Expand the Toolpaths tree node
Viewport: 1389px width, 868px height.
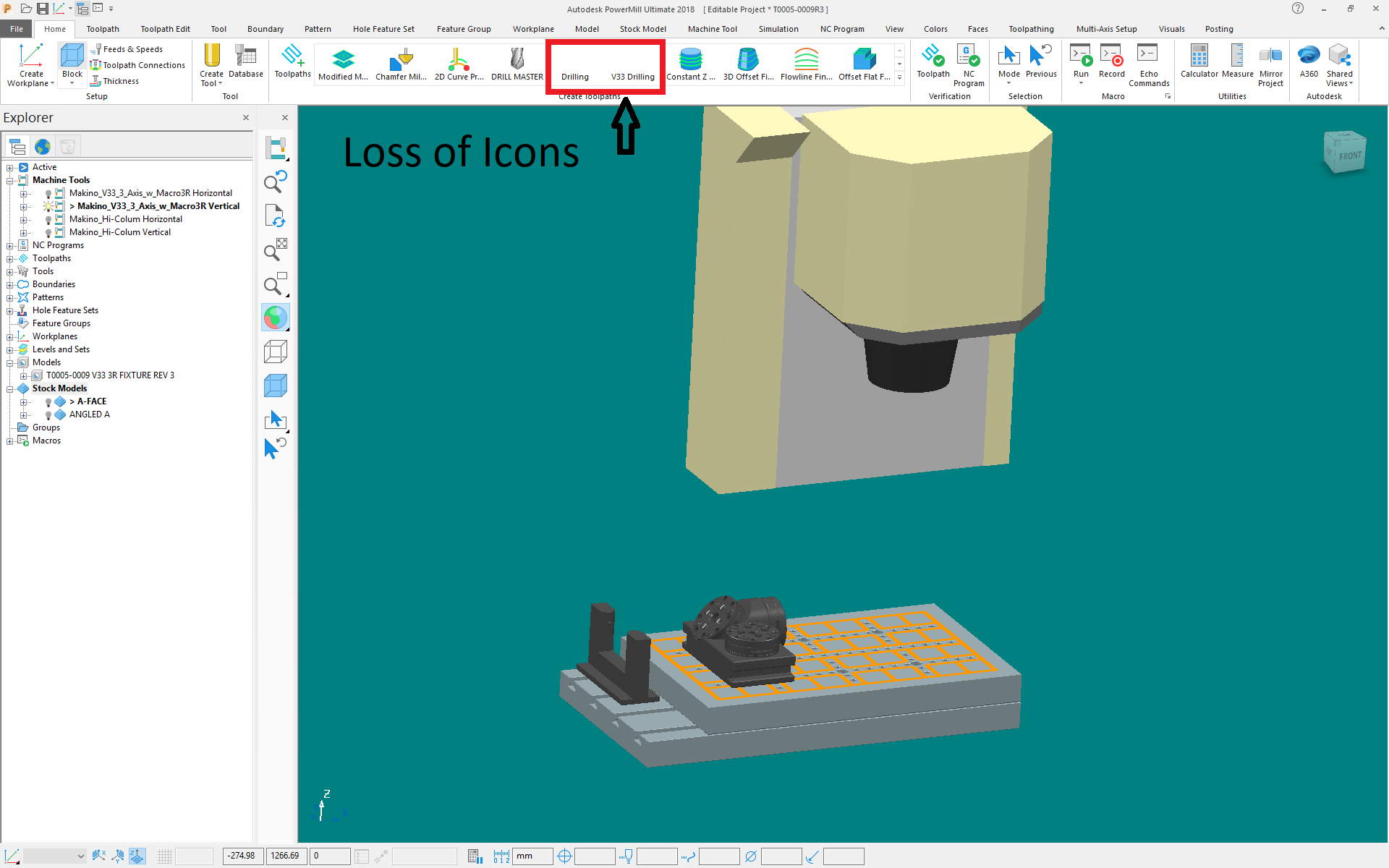[x=10, y=258]
